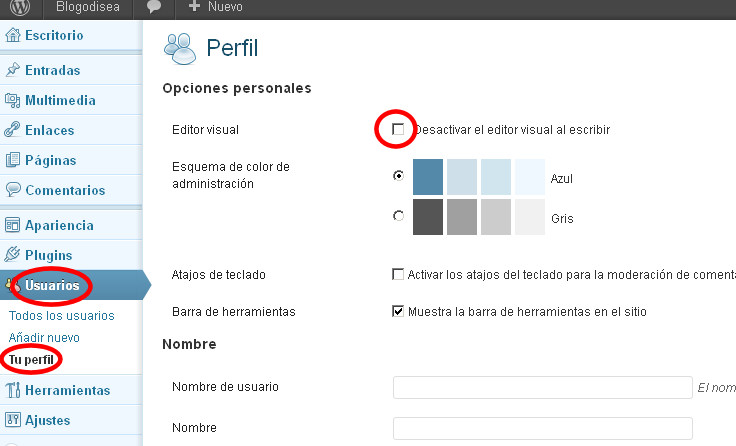Click the Plugins plug icon

13,255
